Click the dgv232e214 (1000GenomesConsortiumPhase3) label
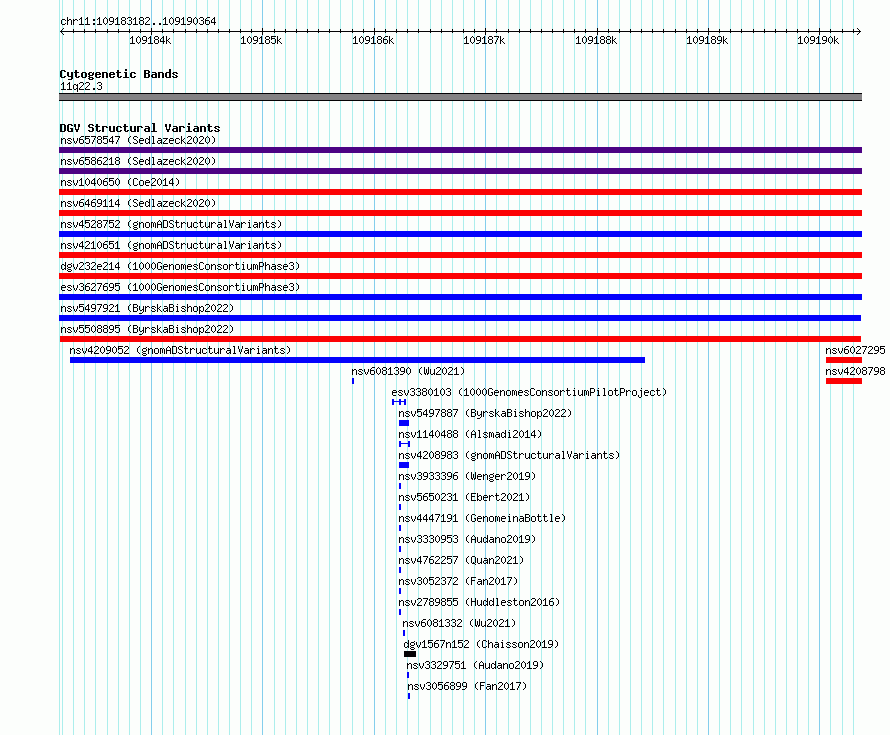Viewport: 890px width, 735px height. point(180,266)
